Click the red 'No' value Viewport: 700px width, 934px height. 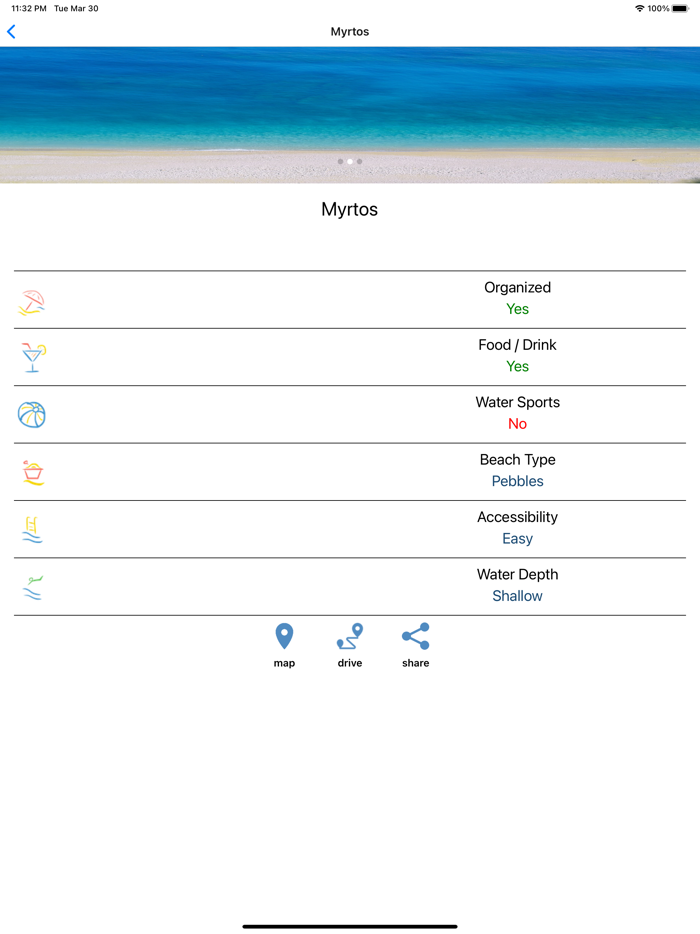point(517,424)
